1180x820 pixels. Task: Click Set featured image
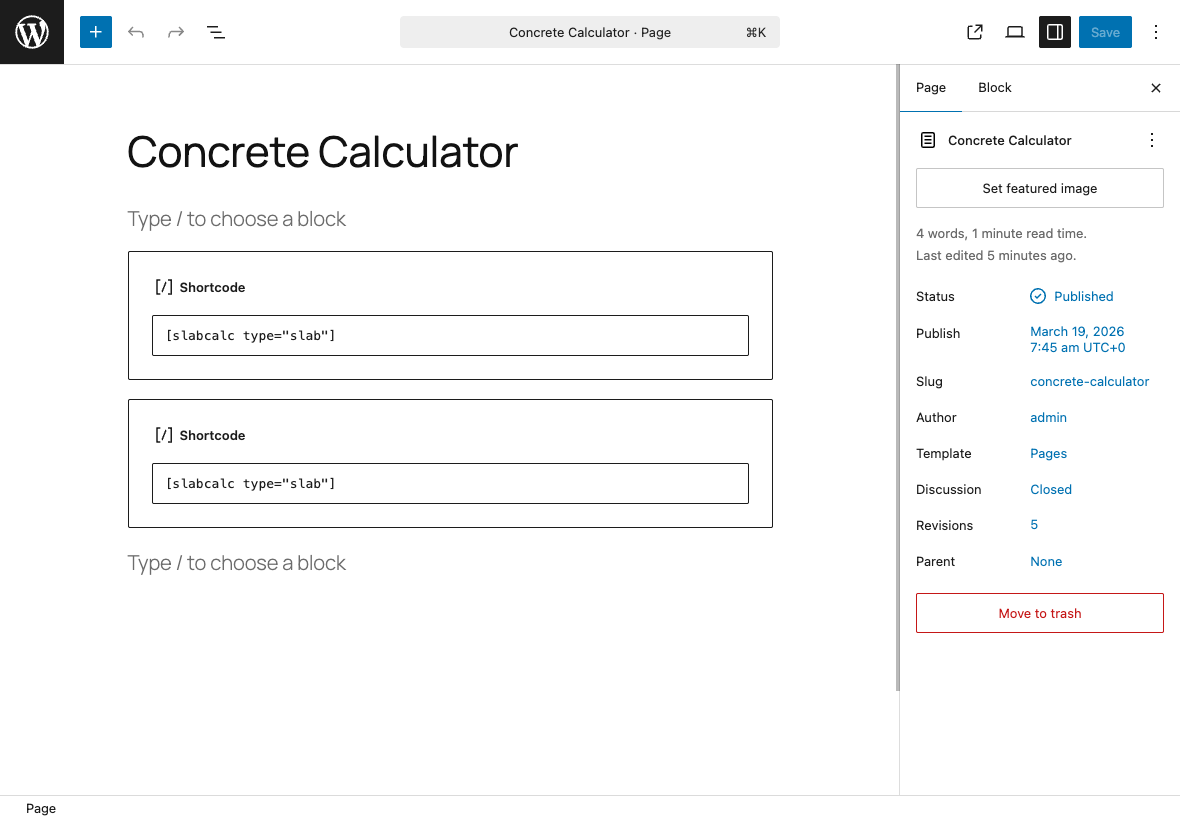pos(1039,188)
